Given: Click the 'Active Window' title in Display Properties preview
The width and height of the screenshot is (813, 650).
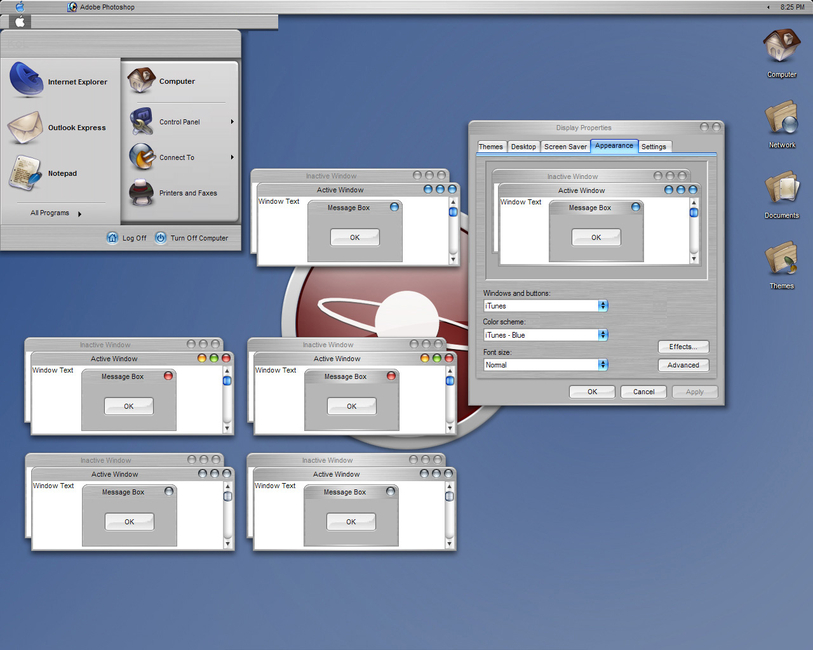Looking at the screenshot, I should (581, 190).
